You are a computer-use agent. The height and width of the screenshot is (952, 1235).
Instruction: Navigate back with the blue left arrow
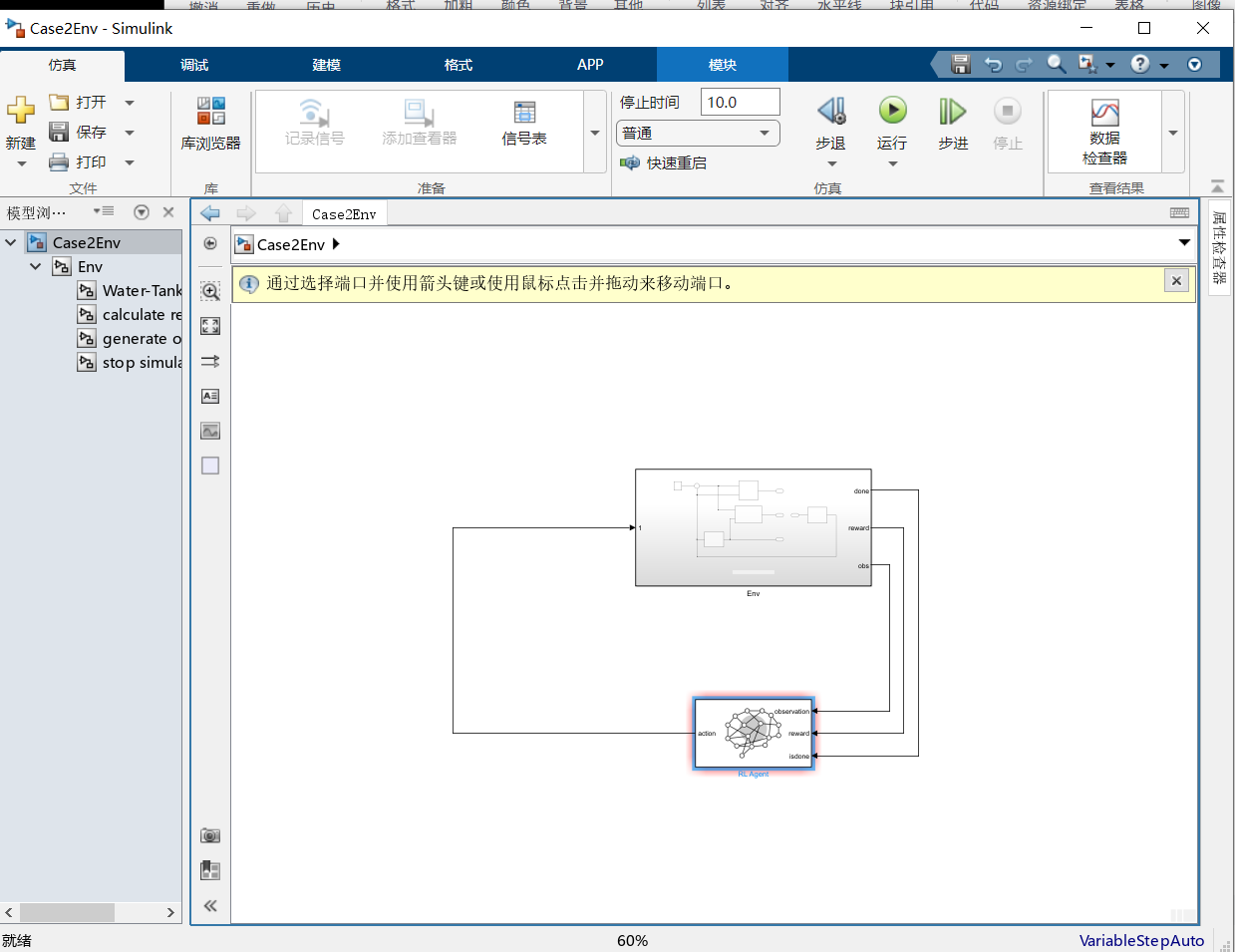pos(210,213)
